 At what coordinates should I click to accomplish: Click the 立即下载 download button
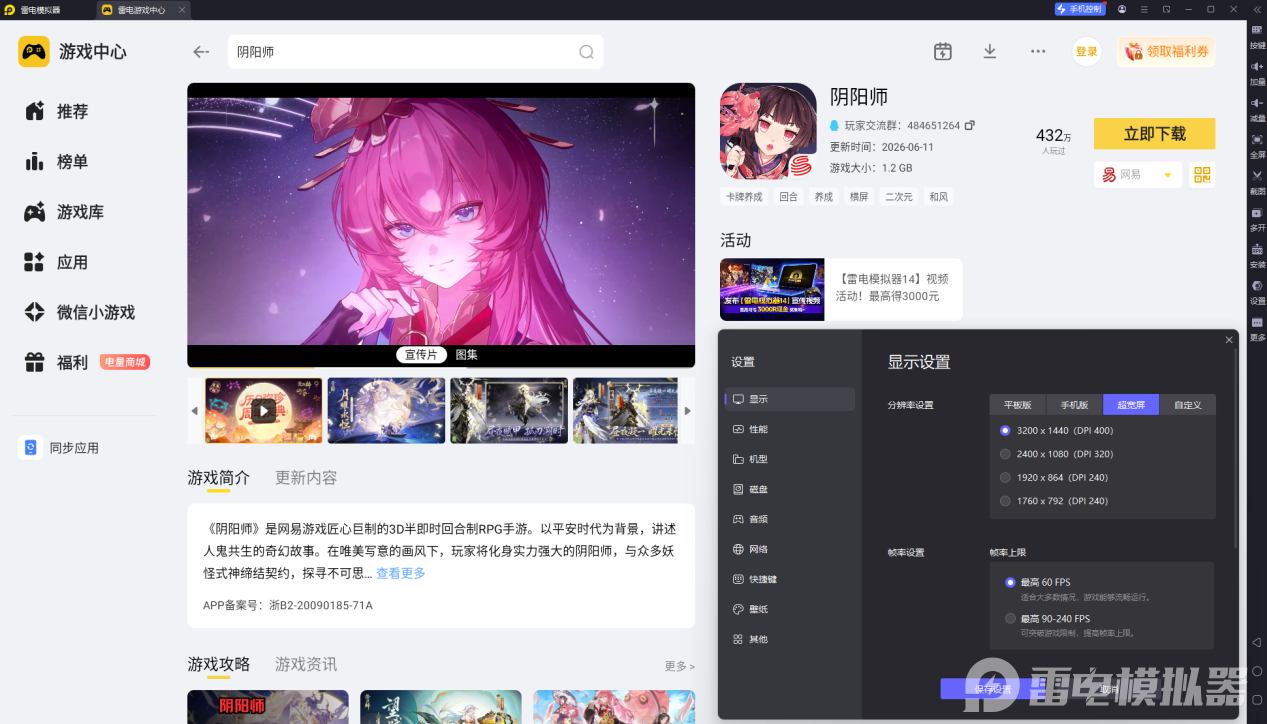1154,133
